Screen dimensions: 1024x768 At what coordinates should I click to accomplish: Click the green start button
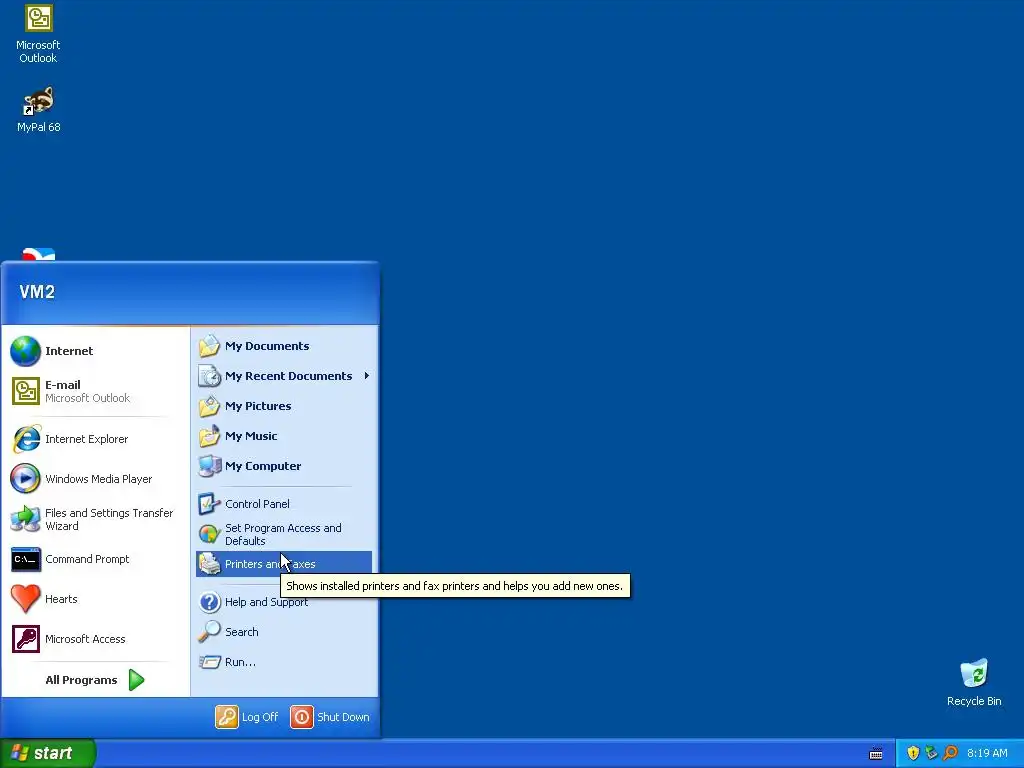point(48,753)
